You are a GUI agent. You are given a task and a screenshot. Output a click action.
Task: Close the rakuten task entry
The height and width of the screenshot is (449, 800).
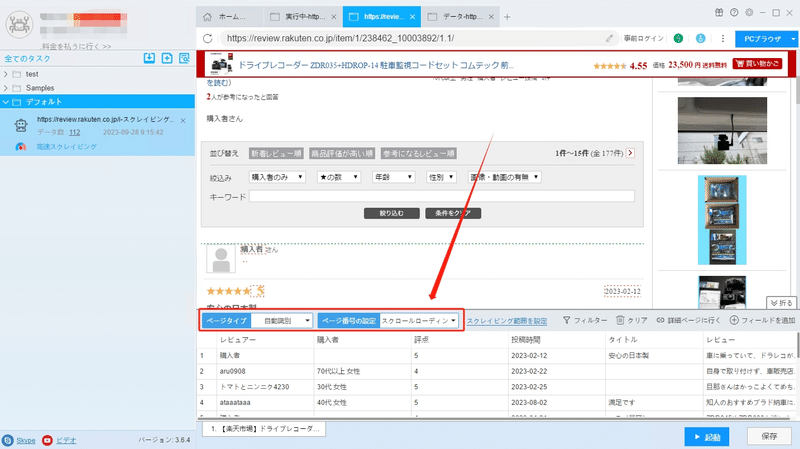183,121
